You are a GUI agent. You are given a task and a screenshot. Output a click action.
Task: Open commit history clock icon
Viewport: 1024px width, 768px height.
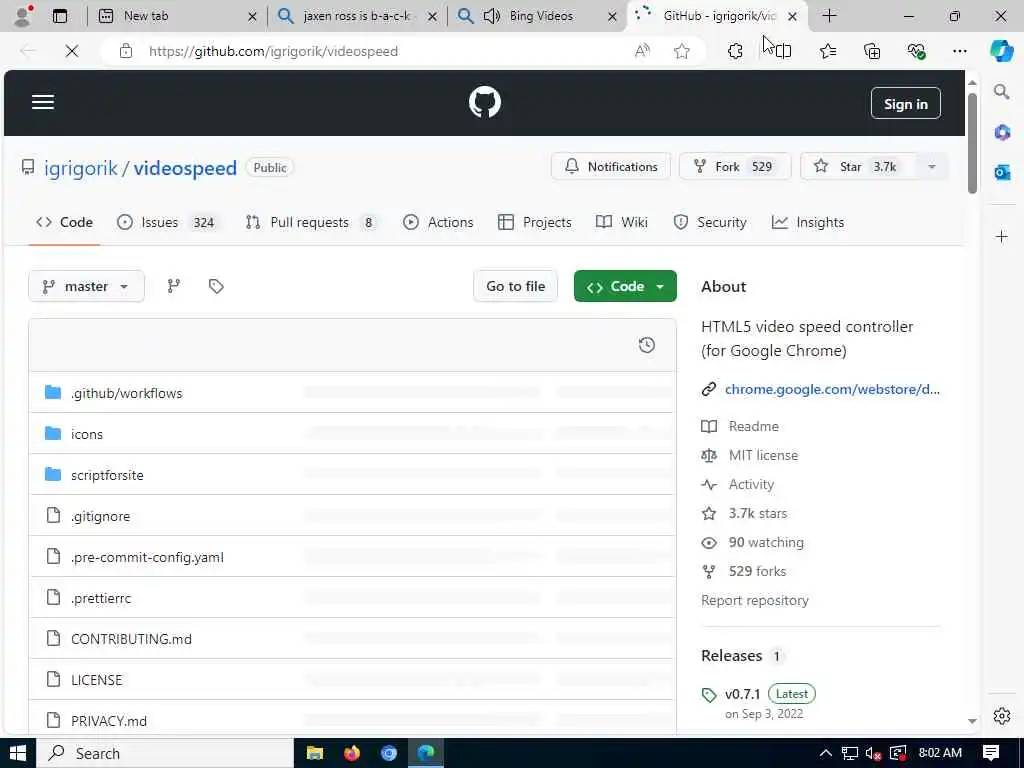point(647,345)
